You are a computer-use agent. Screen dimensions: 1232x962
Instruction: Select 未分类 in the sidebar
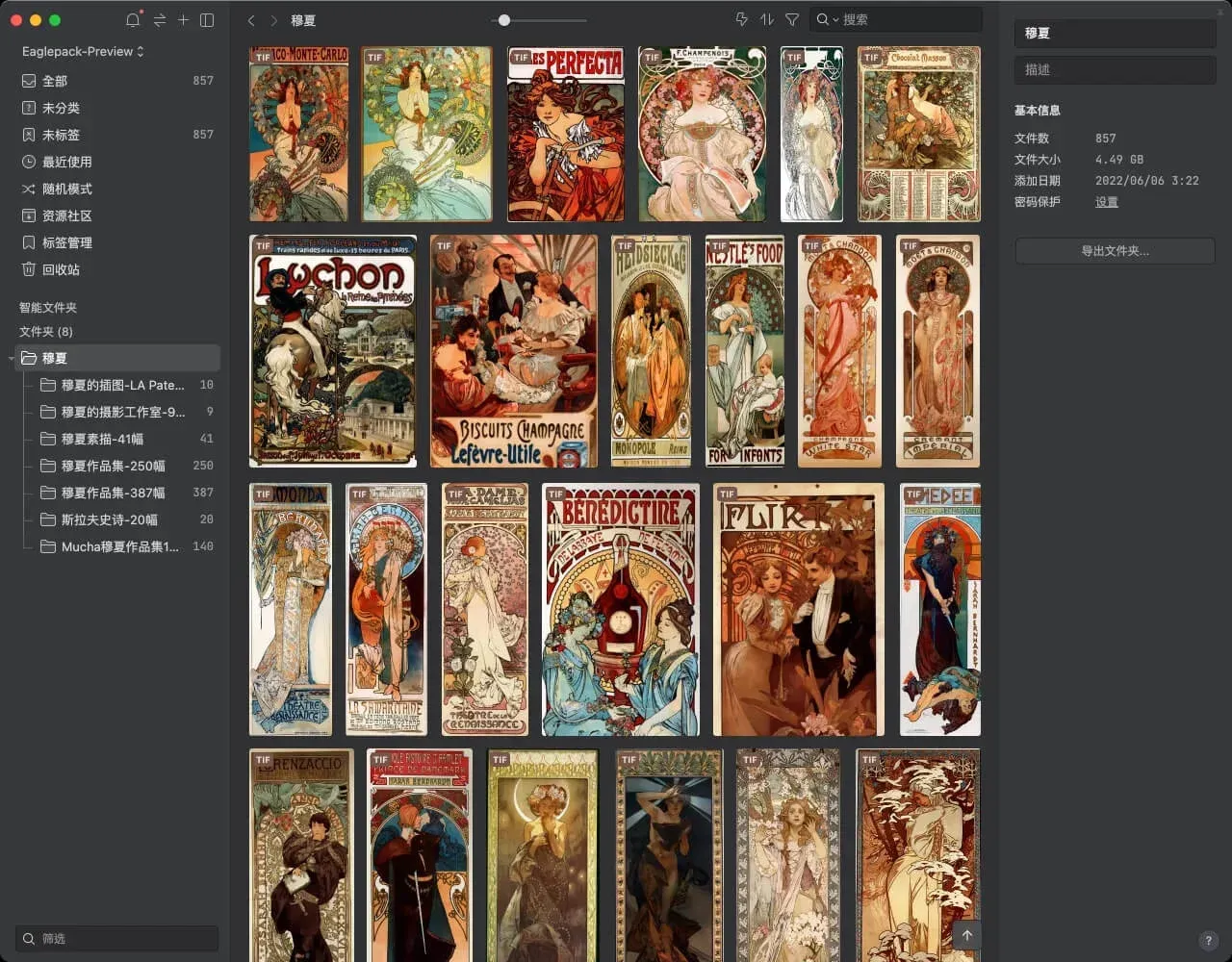click(x=117, y=108)
